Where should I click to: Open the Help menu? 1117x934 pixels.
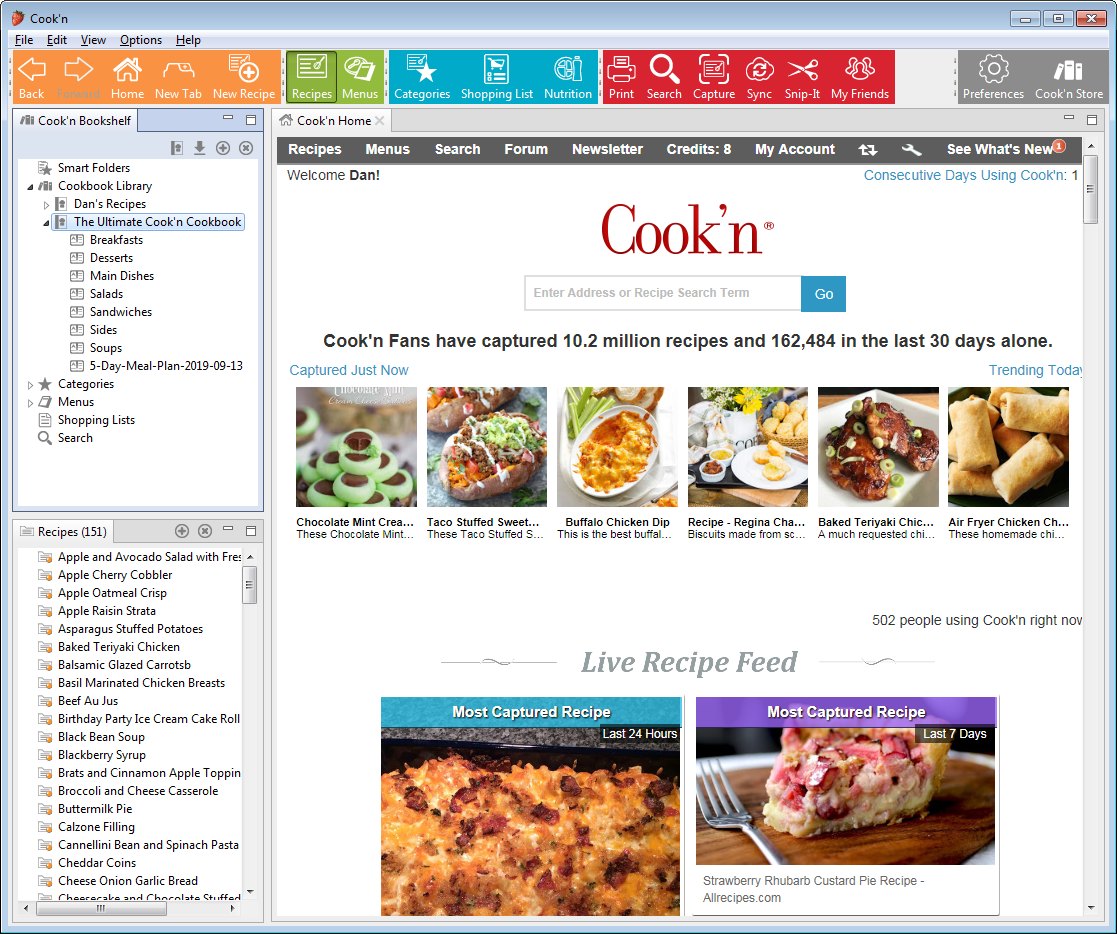point(188,40)
